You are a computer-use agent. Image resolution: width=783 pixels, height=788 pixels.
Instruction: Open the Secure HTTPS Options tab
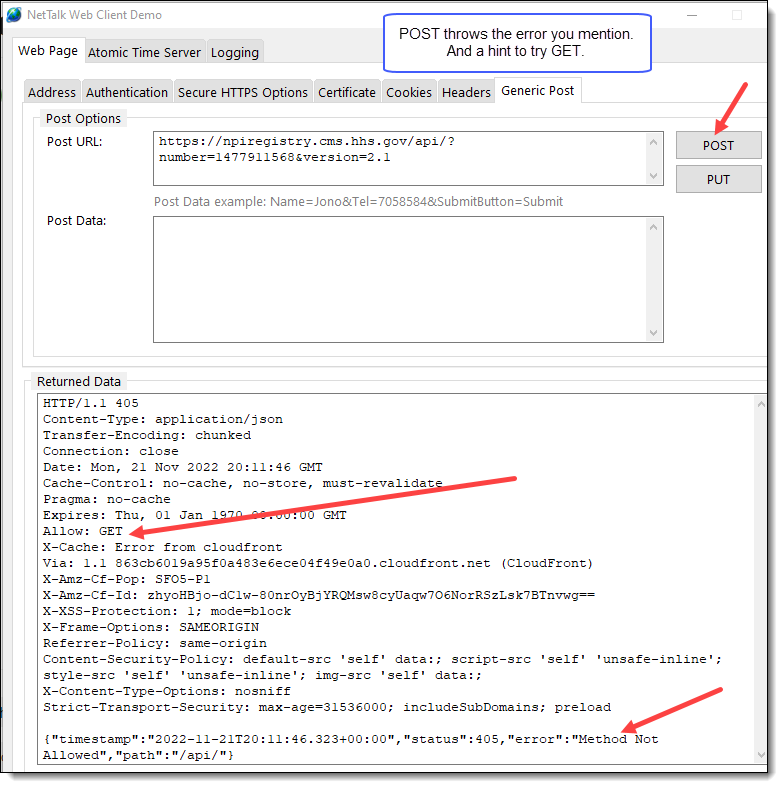tap(243, 92)
